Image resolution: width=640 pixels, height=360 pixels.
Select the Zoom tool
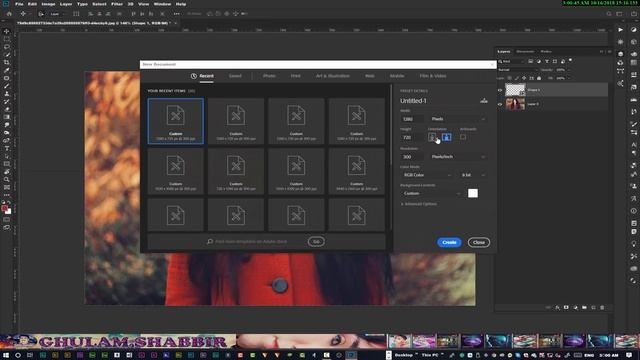tap(7, 180)
